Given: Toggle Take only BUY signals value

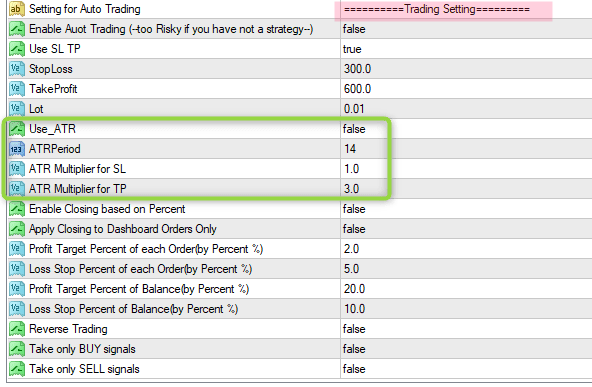Looking at the screenshot, I should pyautogui.click(x=354, y=349).
